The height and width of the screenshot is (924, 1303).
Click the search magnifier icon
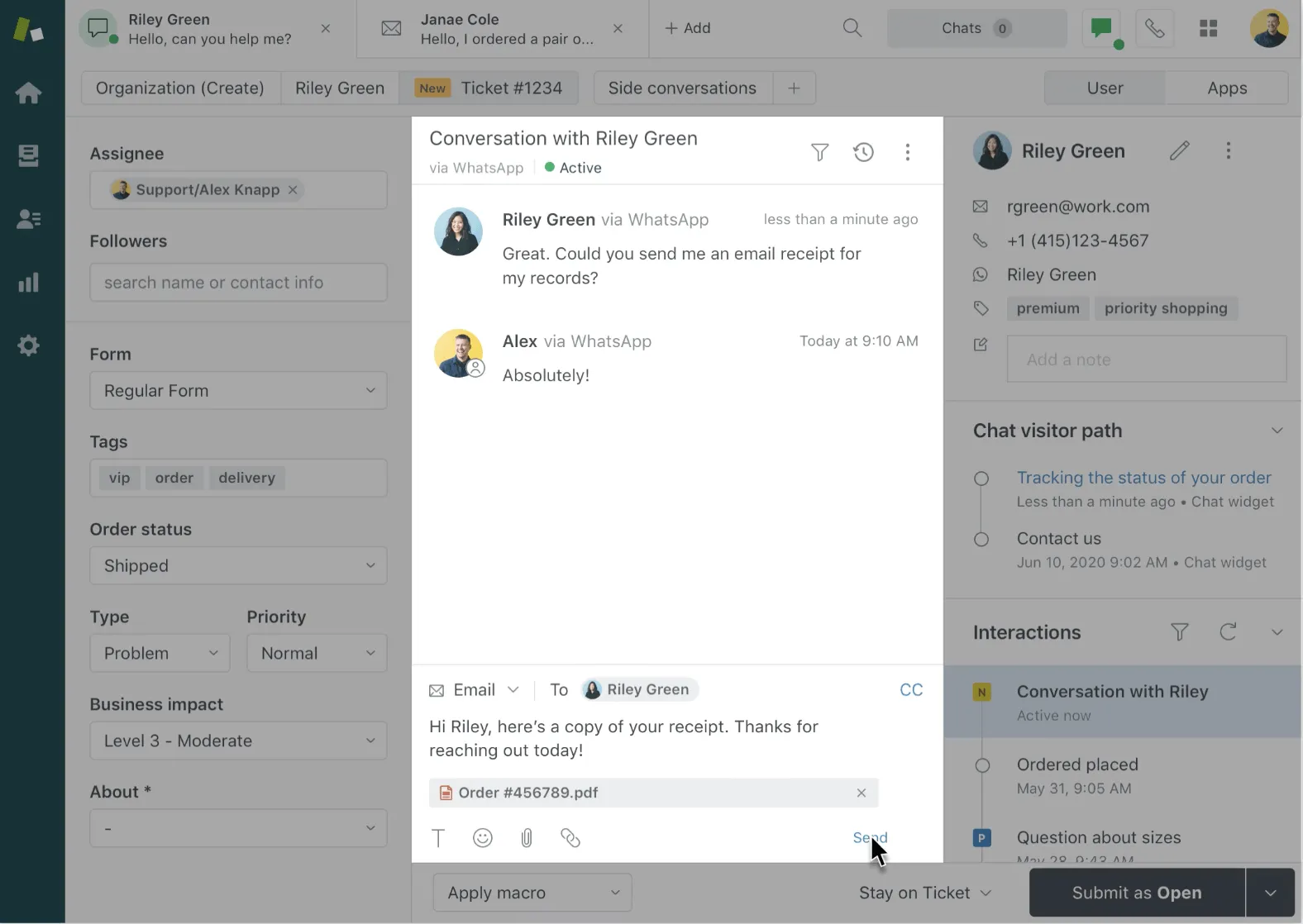pos(852,28)
